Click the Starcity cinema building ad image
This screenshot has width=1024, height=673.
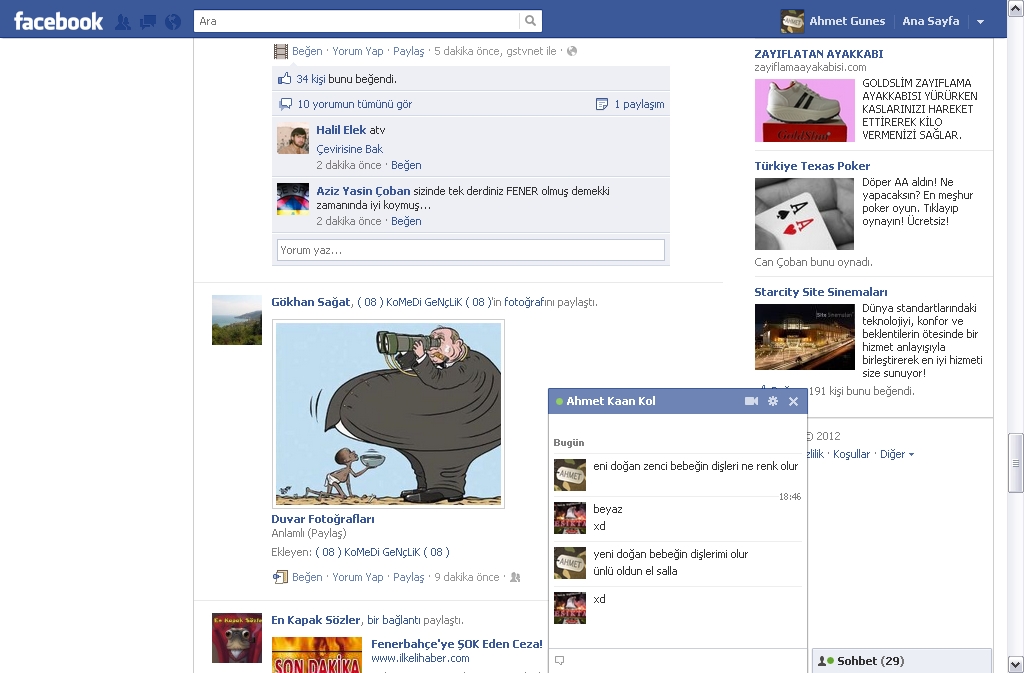point(805,337)
